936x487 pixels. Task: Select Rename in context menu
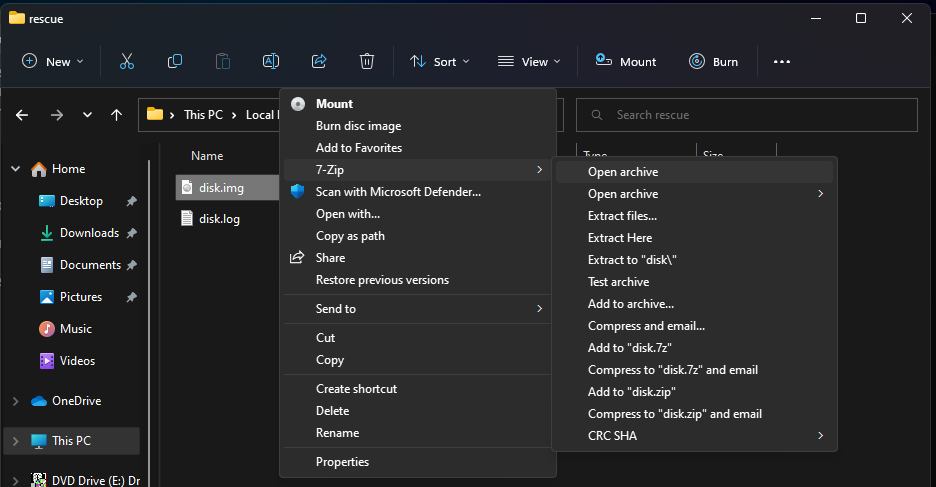pyautogui.click(x=418, y=433)
